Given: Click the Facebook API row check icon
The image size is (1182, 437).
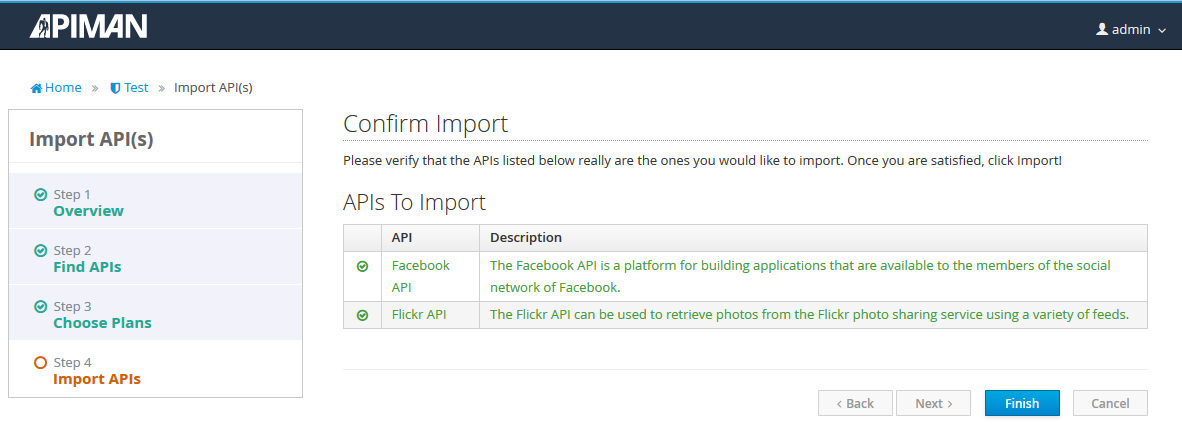Looking at the screenshot, I should (x=363, y=266).
